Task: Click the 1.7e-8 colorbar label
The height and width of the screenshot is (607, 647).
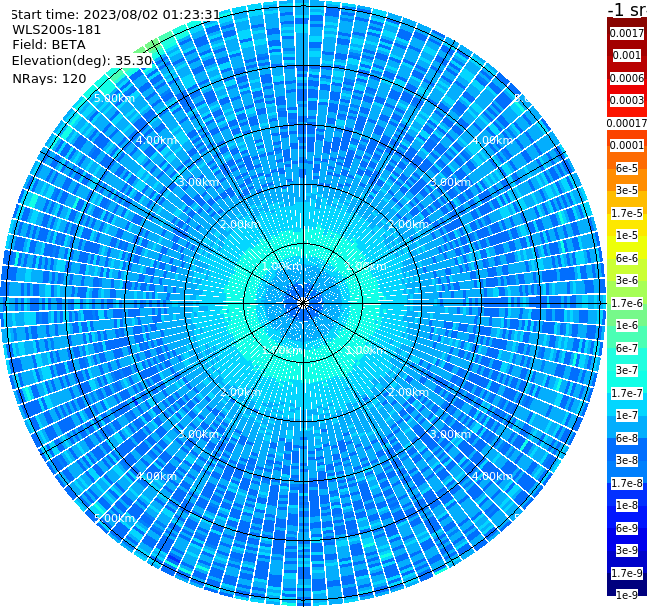Action: pyautogui.click(x=627, y=483)
